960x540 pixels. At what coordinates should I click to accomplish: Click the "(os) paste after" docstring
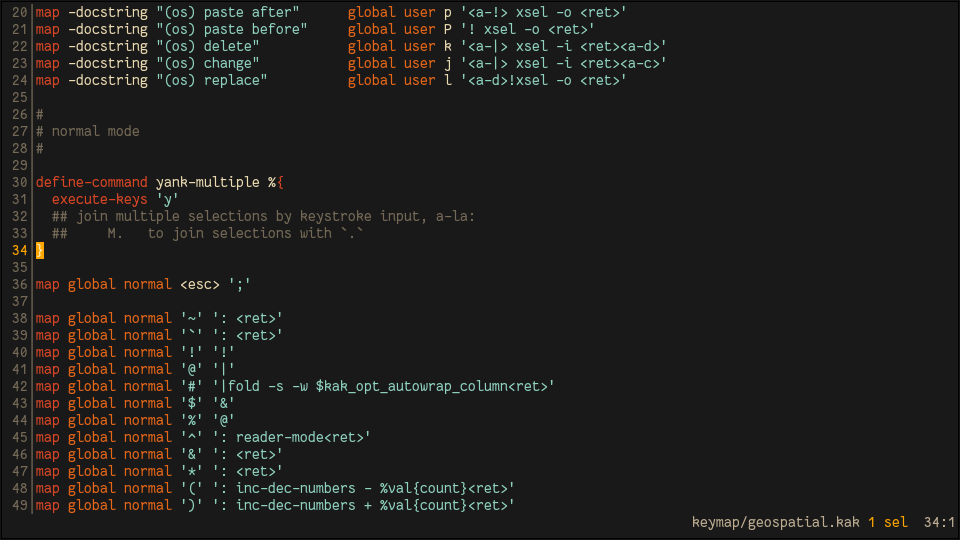pos(227,12)
